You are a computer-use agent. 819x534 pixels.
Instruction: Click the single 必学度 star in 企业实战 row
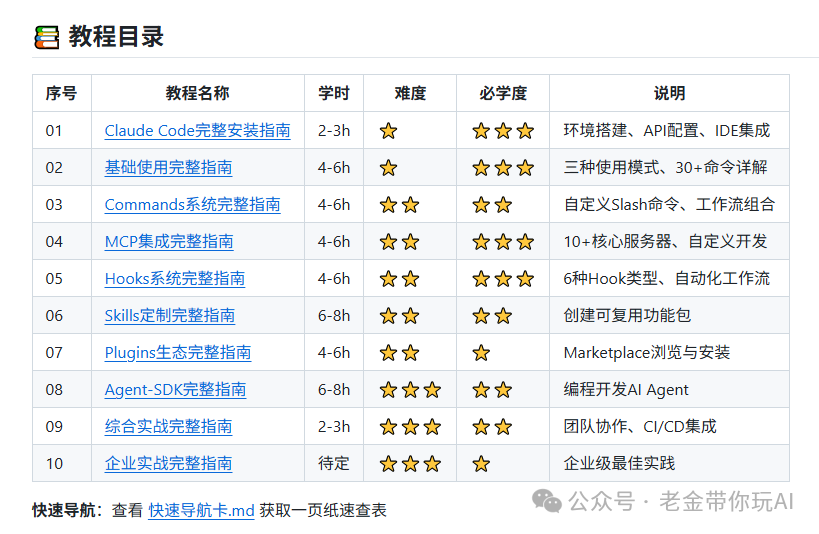[x=481, y=464]
